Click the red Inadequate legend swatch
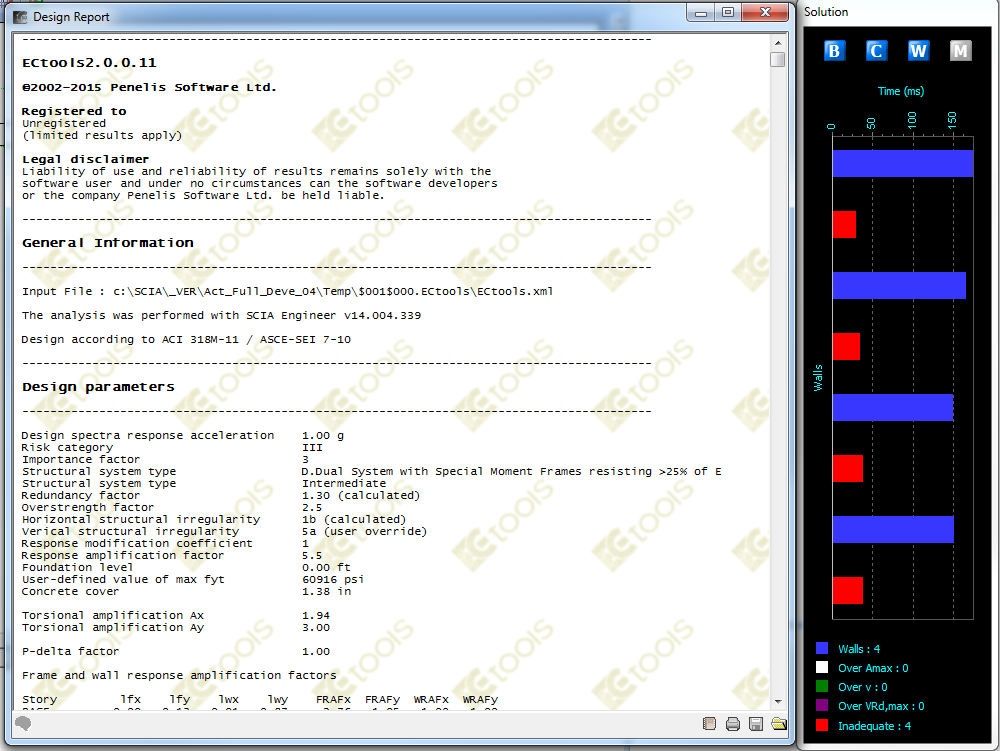 pos(822,725)
